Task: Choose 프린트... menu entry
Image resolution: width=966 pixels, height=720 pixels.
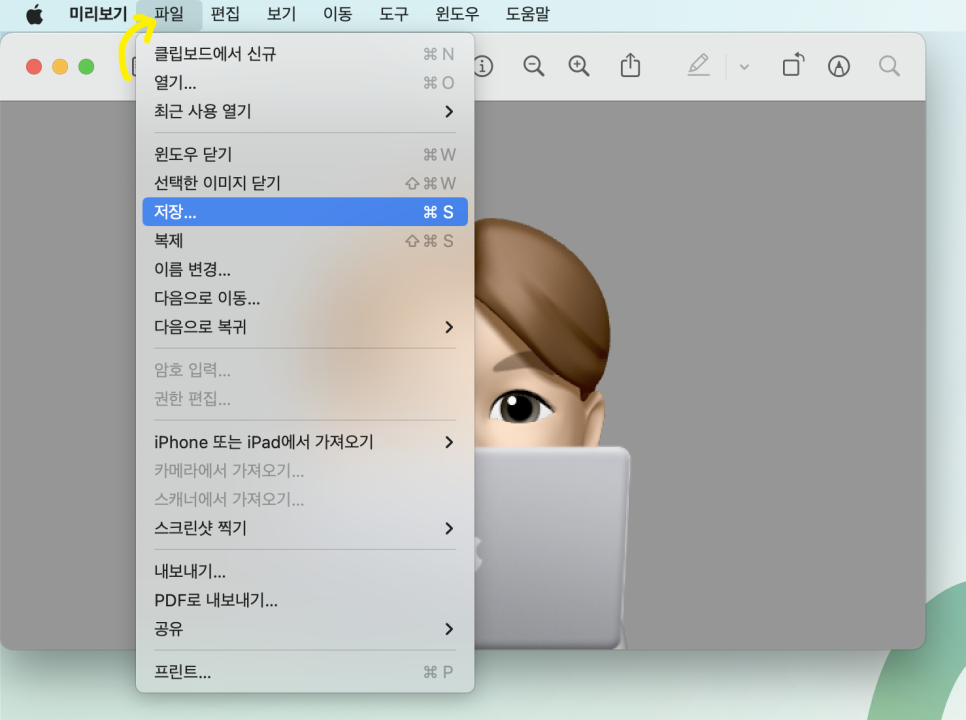Action: [x=183, y=672]
